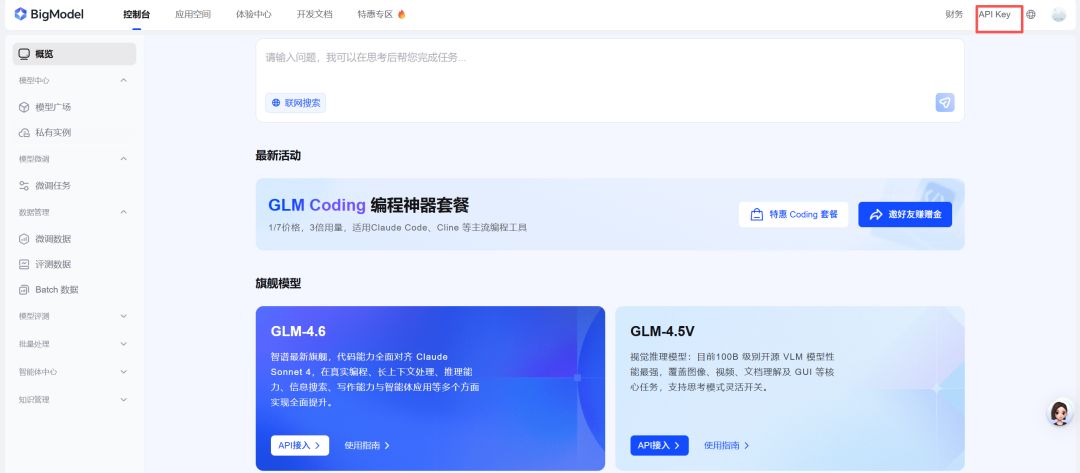Open the 财务 page
This screenshot has width=1080, height=473.
click(x=954, y=14)
